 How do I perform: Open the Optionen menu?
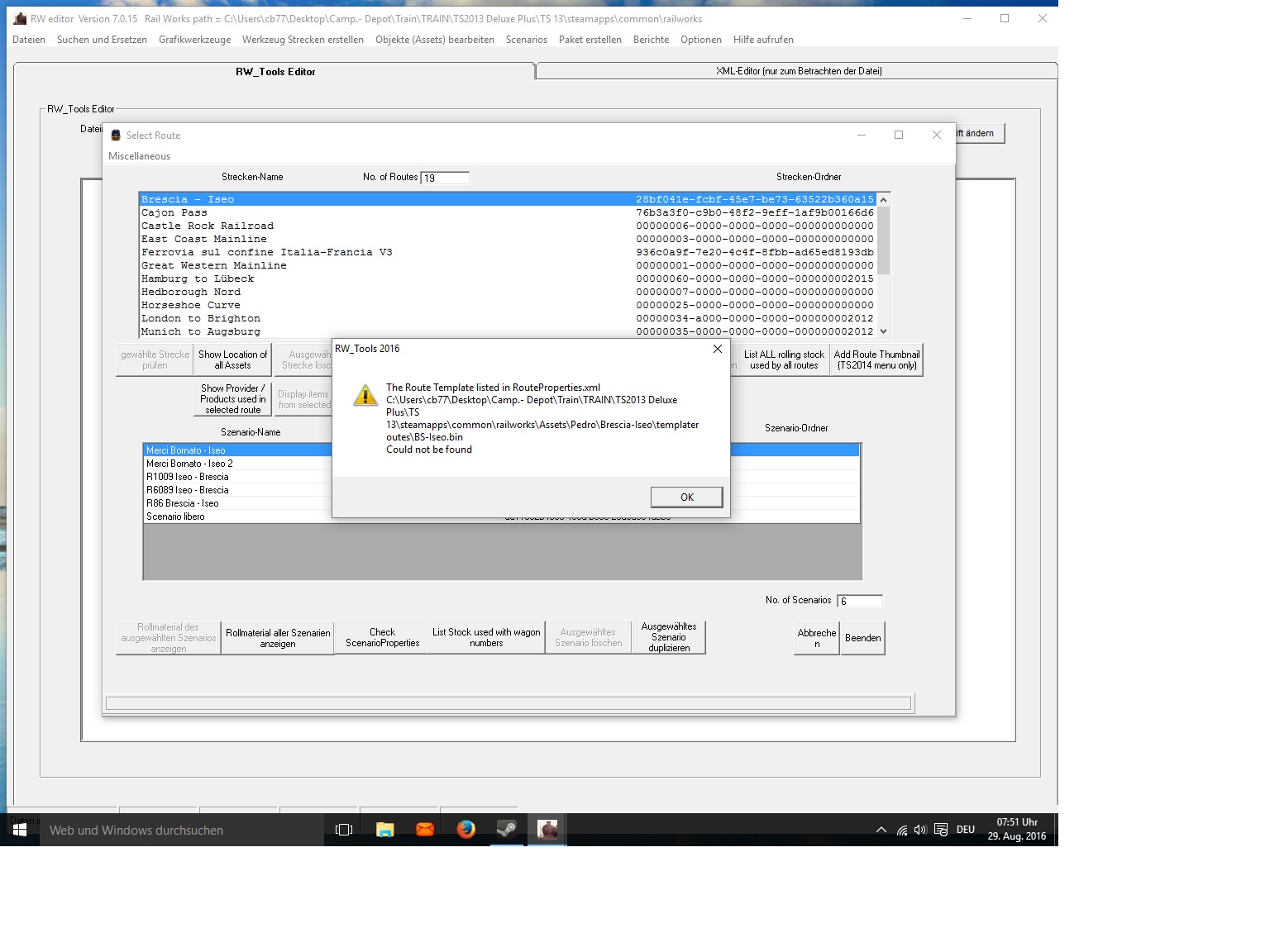pyautogui.click(x=701, y=40)
